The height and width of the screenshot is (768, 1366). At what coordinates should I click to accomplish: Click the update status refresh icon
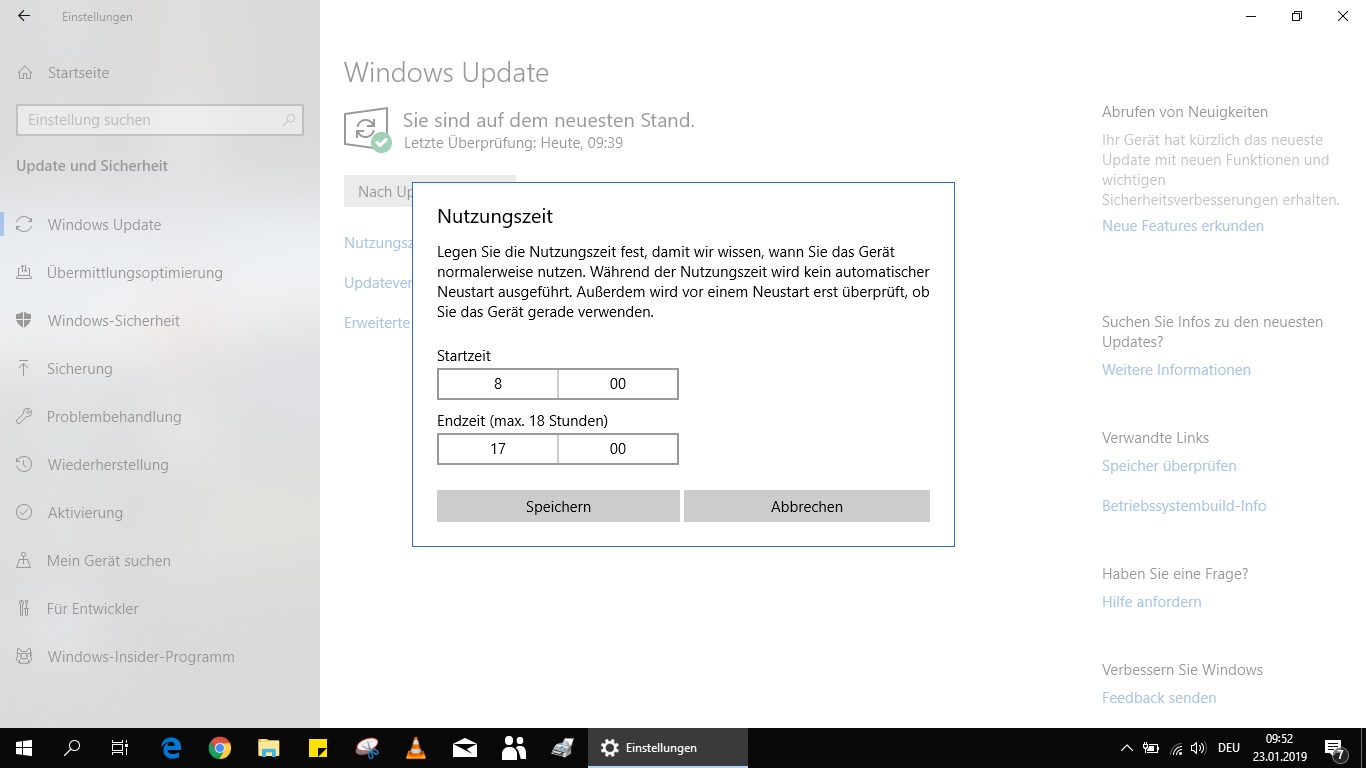point(367,130)
